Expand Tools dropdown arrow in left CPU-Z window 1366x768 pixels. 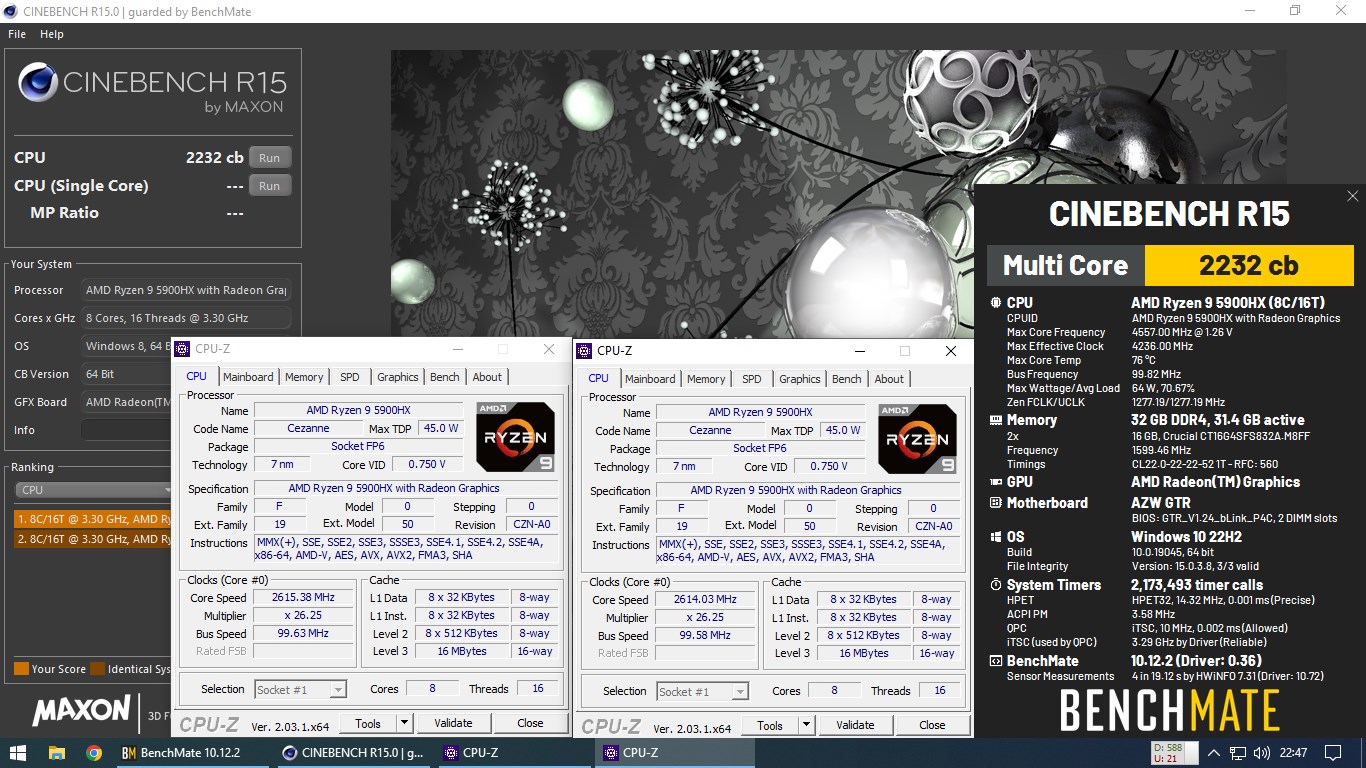pyautogui.click(x=405, y=723)
